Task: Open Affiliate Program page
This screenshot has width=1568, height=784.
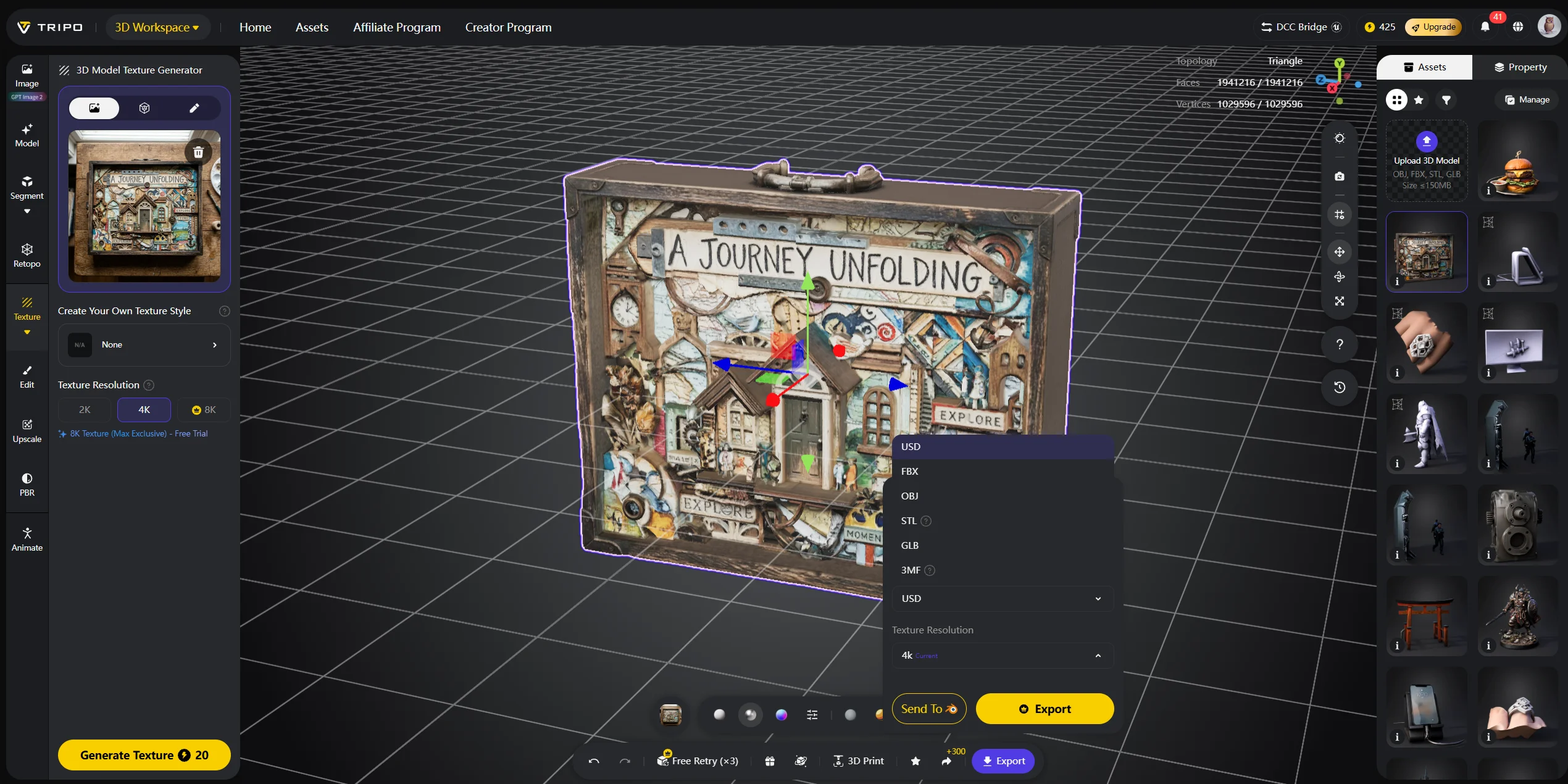Action: coord(396,27)
